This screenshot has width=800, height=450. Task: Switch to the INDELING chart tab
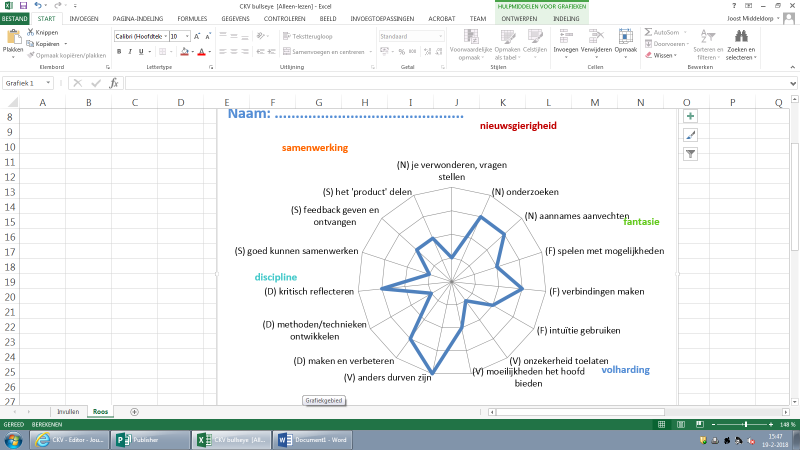point(566,18)
